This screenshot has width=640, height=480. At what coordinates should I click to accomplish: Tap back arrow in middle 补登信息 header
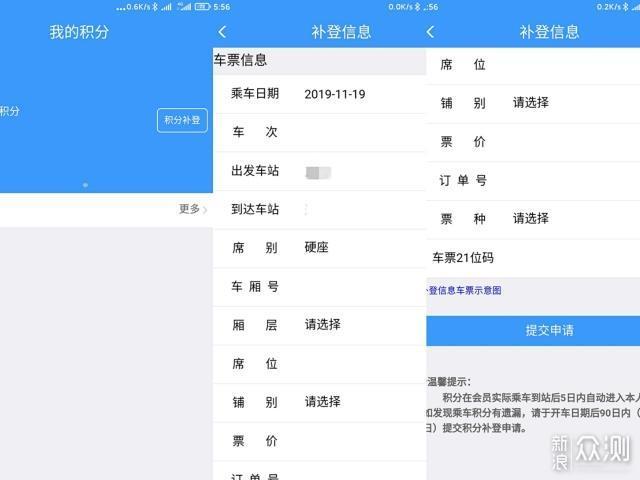click(222, 32)
